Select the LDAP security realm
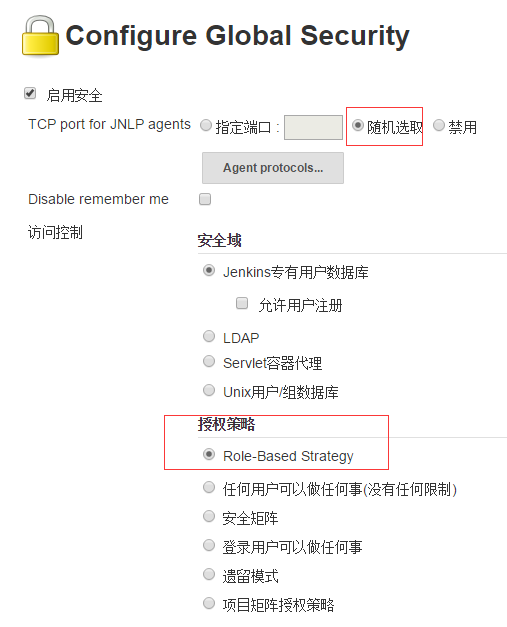507x627 pixels. [209, 336]
